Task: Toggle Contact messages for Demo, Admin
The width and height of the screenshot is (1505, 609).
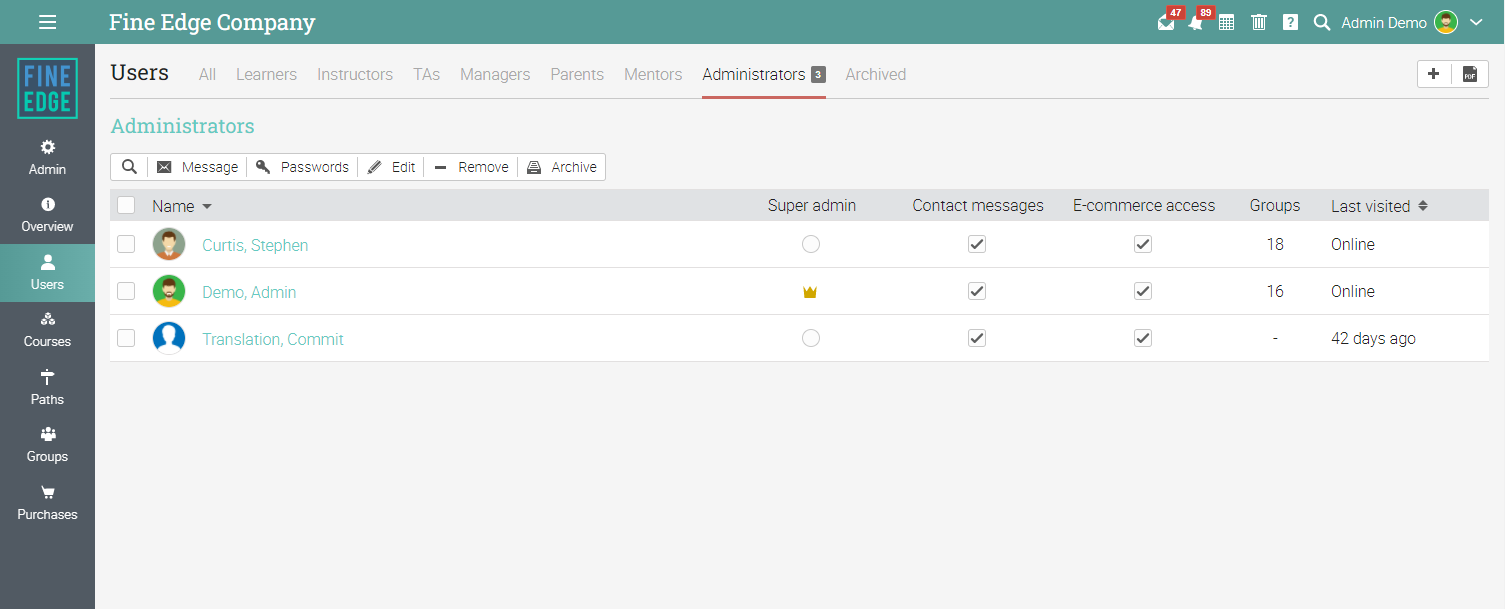Action: (x=977, y=291)
